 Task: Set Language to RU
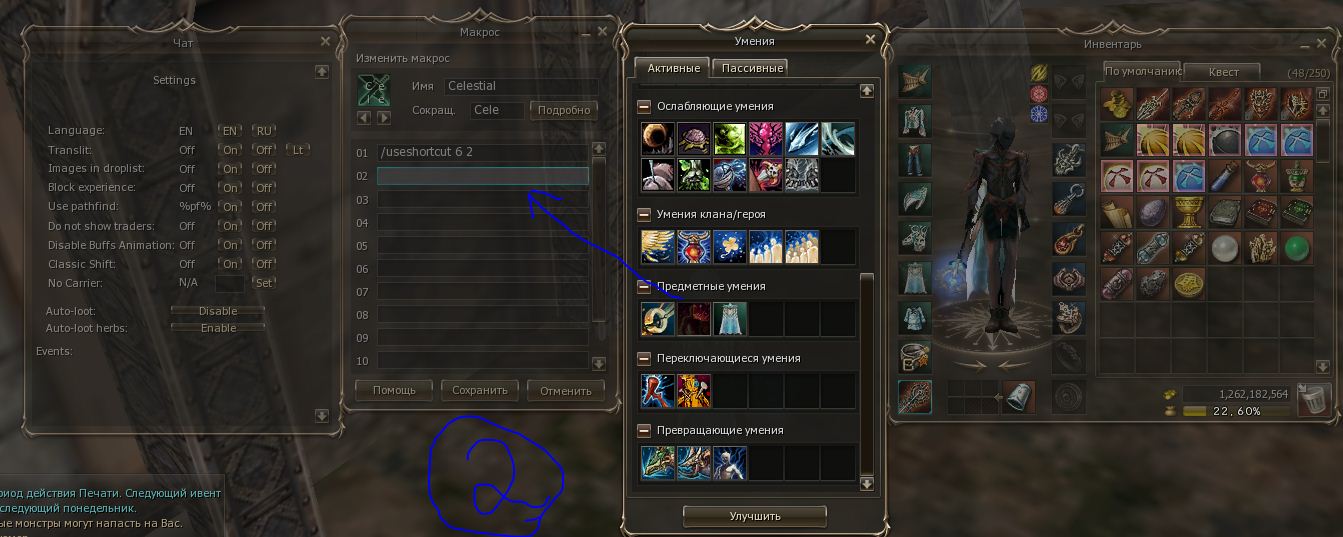click(x=264, y=131)
